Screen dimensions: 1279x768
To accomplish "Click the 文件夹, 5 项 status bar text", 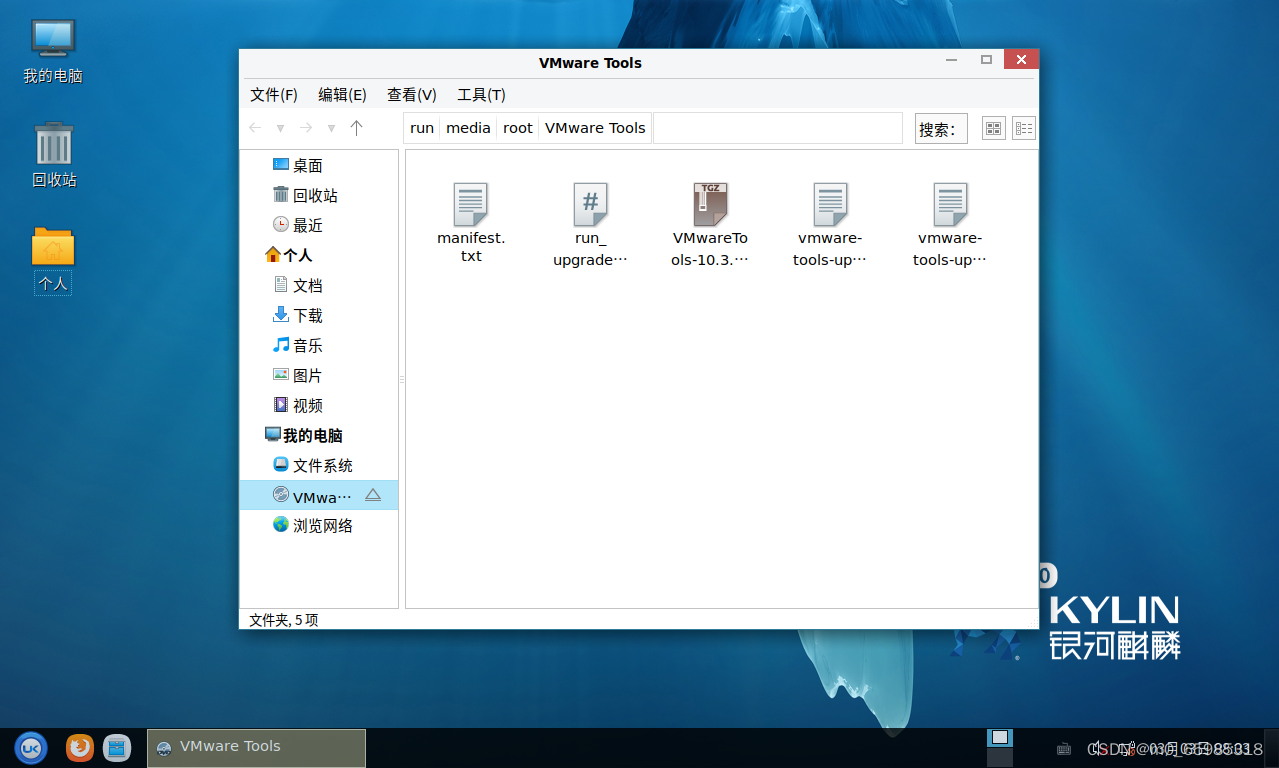I will (284, 620).
